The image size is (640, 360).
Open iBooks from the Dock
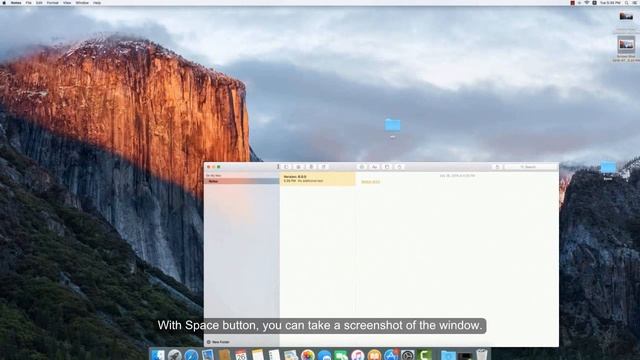pos(374,355)
